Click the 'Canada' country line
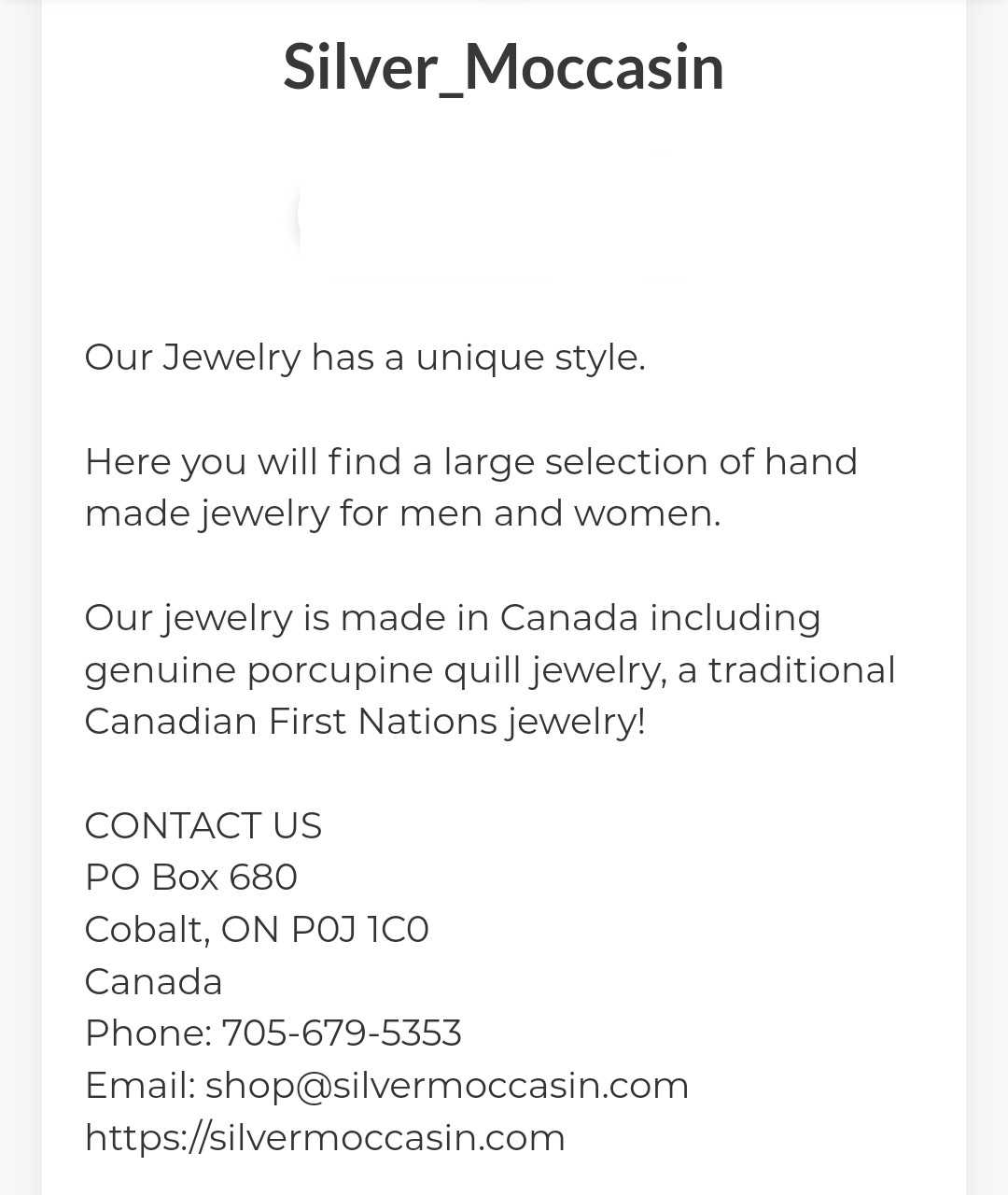 tap(153, 982)
